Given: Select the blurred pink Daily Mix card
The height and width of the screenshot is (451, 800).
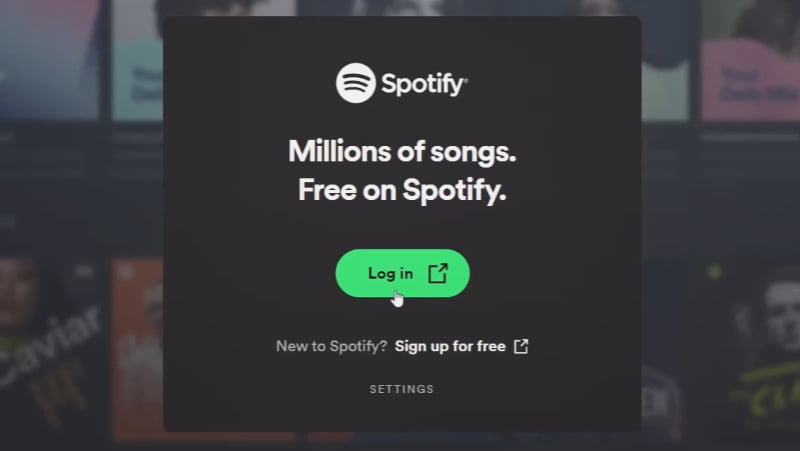Looking at the screenshot, I should [751, 60].
